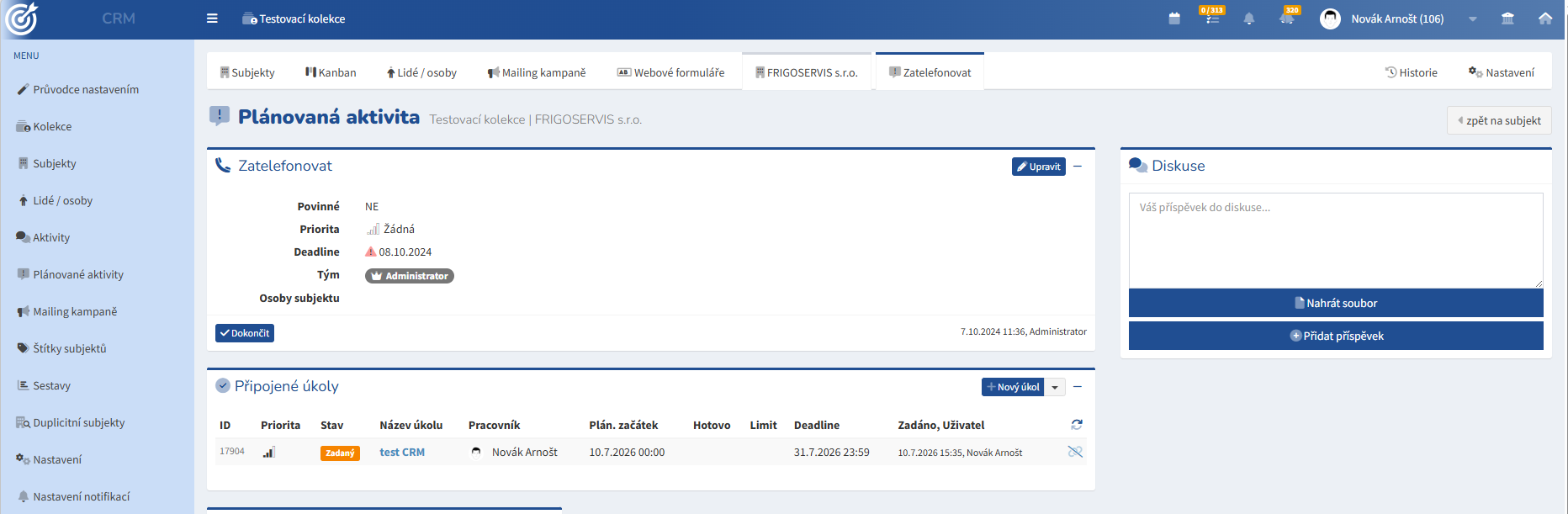Toggle sidebar with hamburger menu icon

(212, 19)
